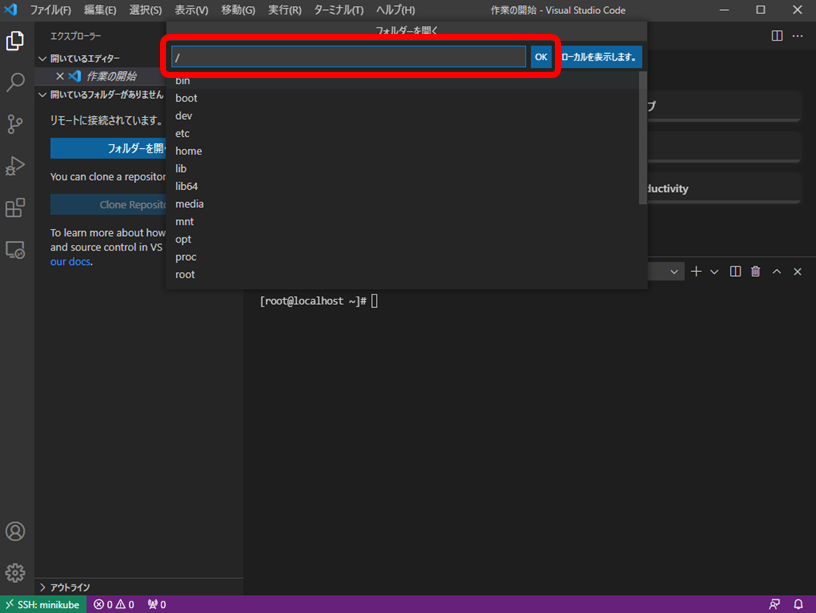Open the new terminal profile dropdown arrow
This screenshot has height=613, width=816.
click(x=714, y=272)
